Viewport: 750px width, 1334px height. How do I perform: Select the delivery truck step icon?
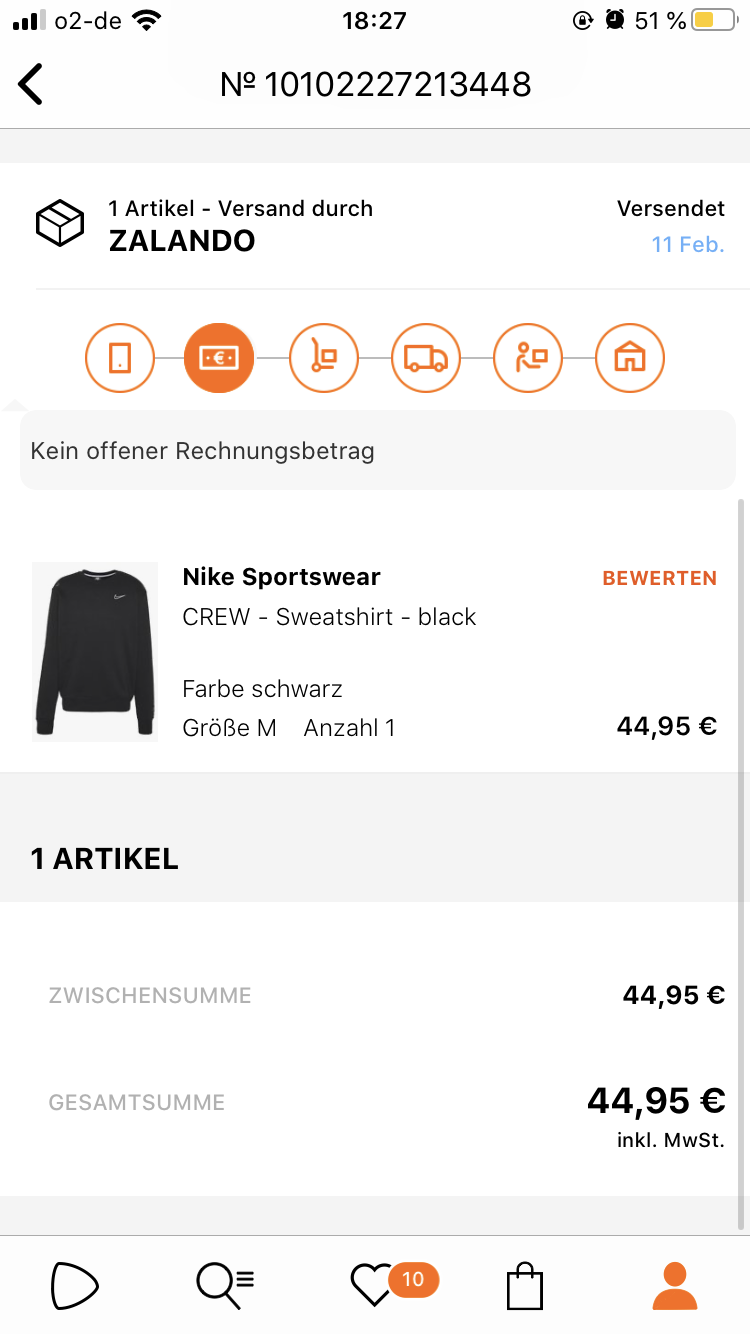426,357
